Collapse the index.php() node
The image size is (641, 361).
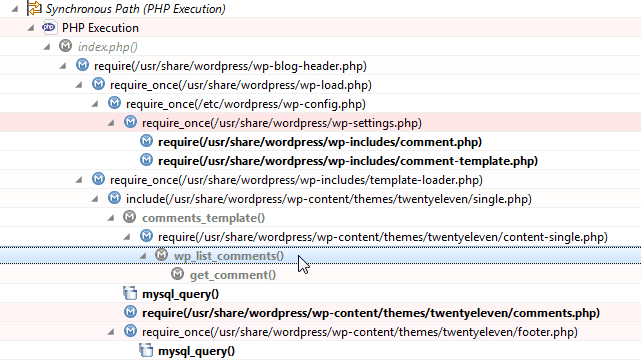[47, 47]
